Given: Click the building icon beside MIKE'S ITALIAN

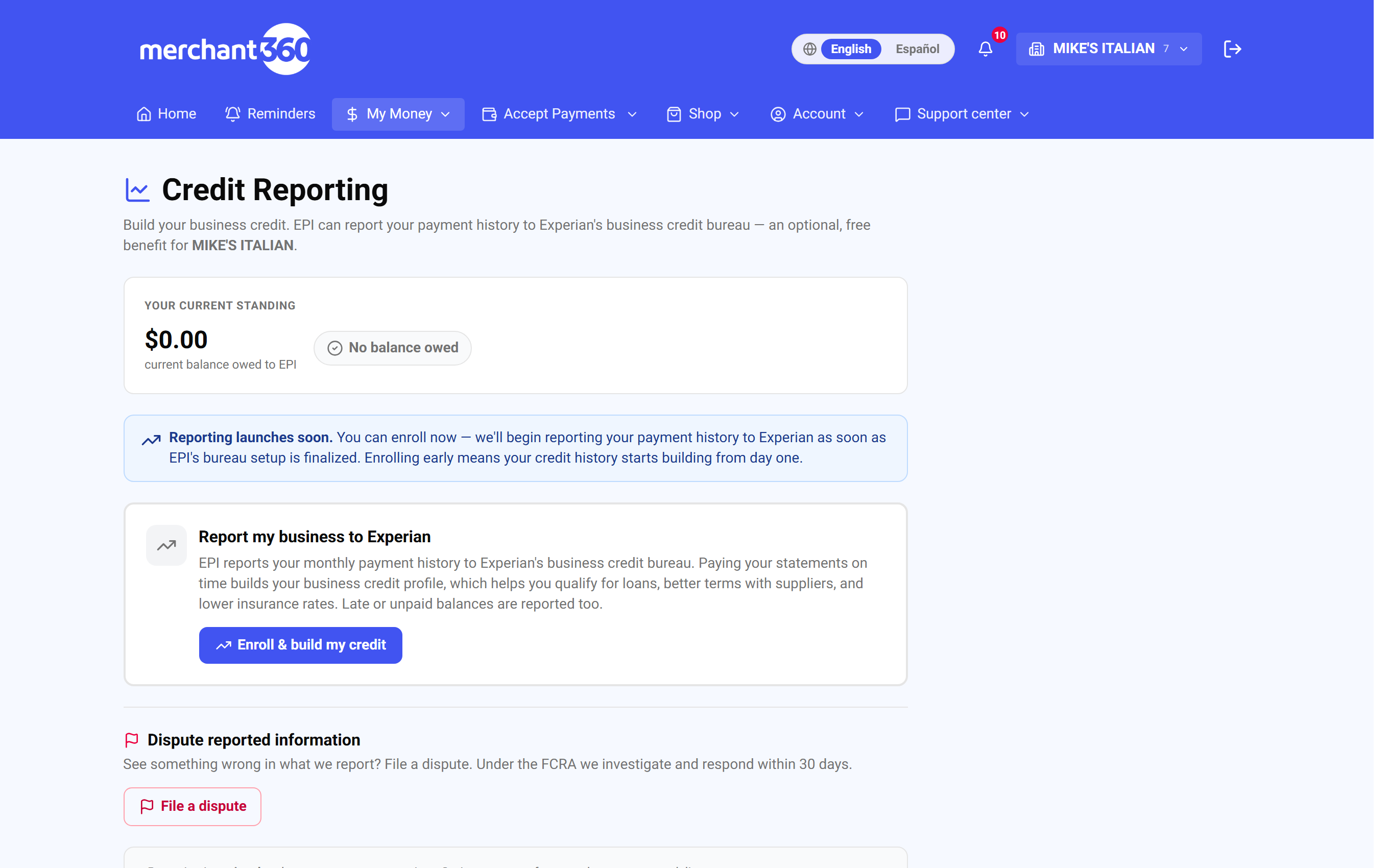Looking at the screenshot, I should pyautogui.click(x=1036, y=50).
